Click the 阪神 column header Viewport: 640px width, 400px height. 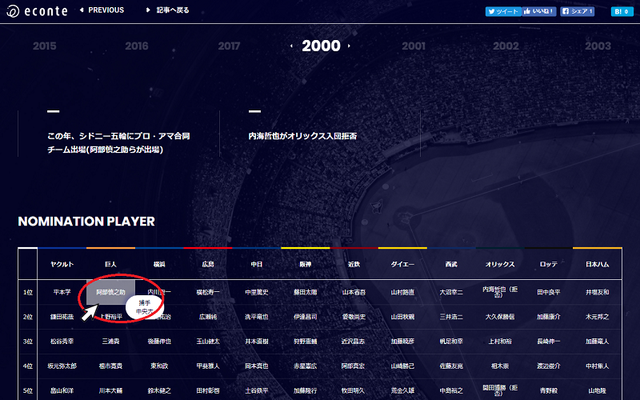(x=305, y=264)
